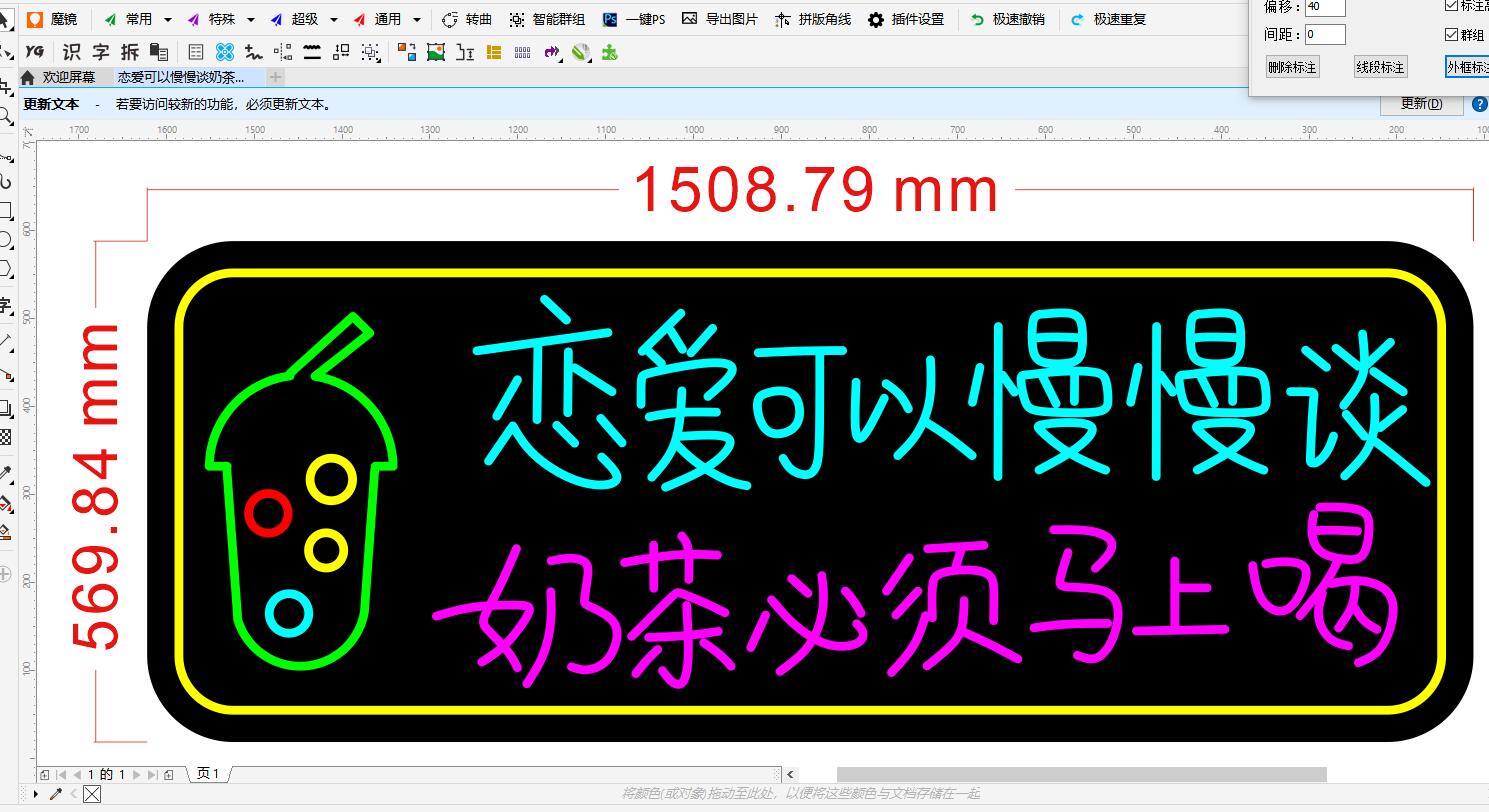The width and height of the screenshot is (1489, 812).
Task: Select the Eyedropper tool in toolbox
Action: [5, 473]
